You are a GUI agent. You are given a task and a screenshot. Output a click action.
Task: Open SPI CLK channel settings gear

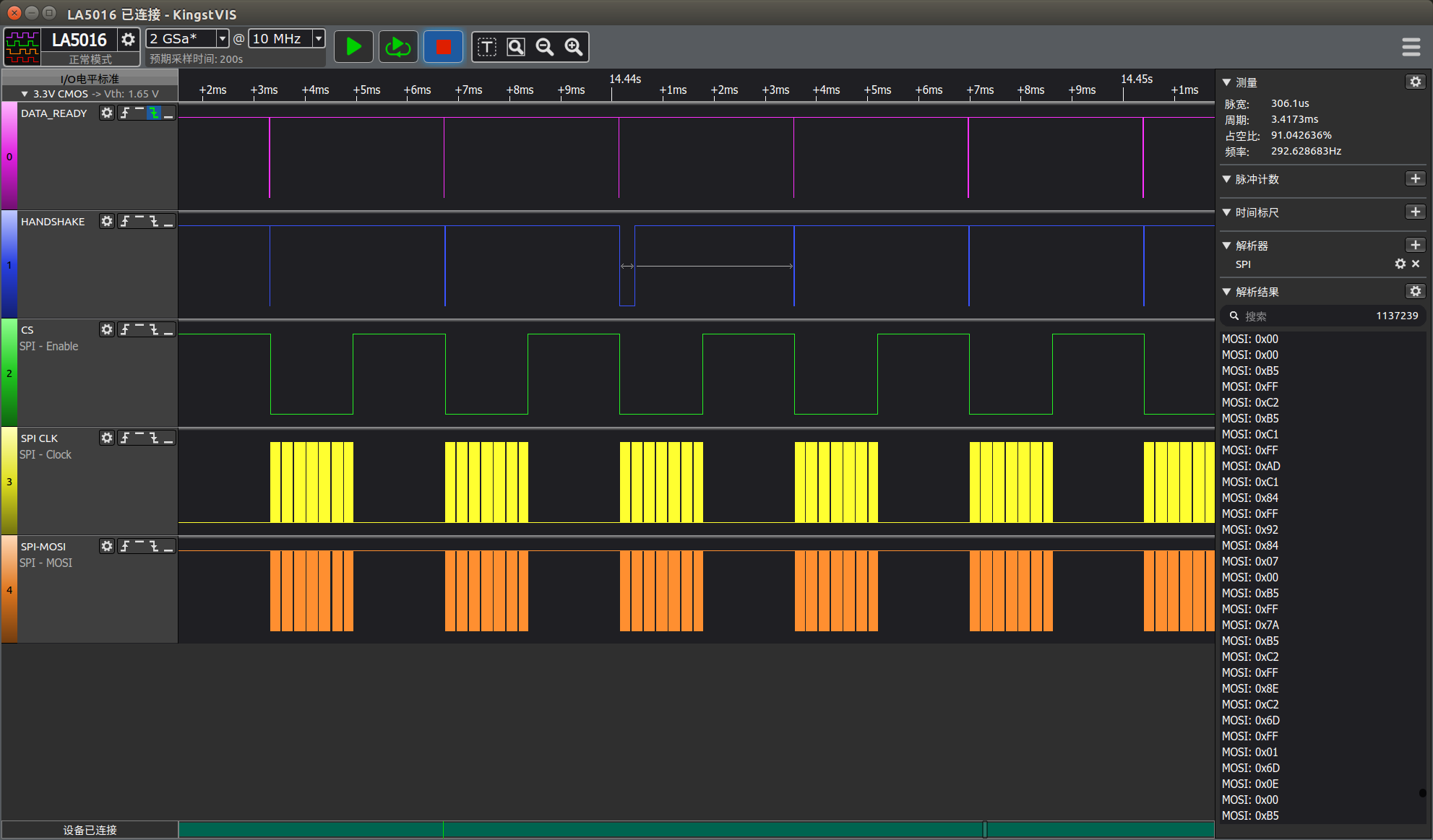point(107,438)
